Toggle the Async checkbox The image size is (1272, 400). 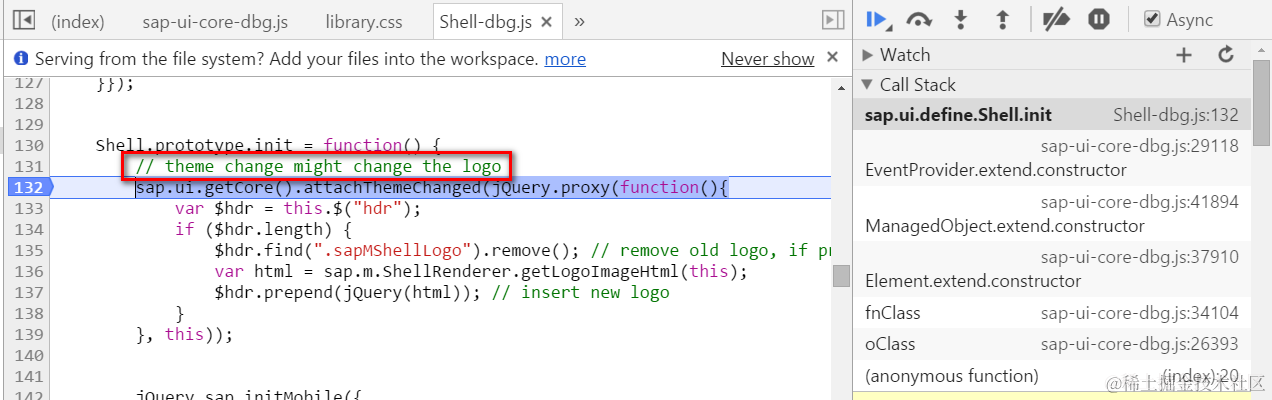click(x=1152, y=19)
